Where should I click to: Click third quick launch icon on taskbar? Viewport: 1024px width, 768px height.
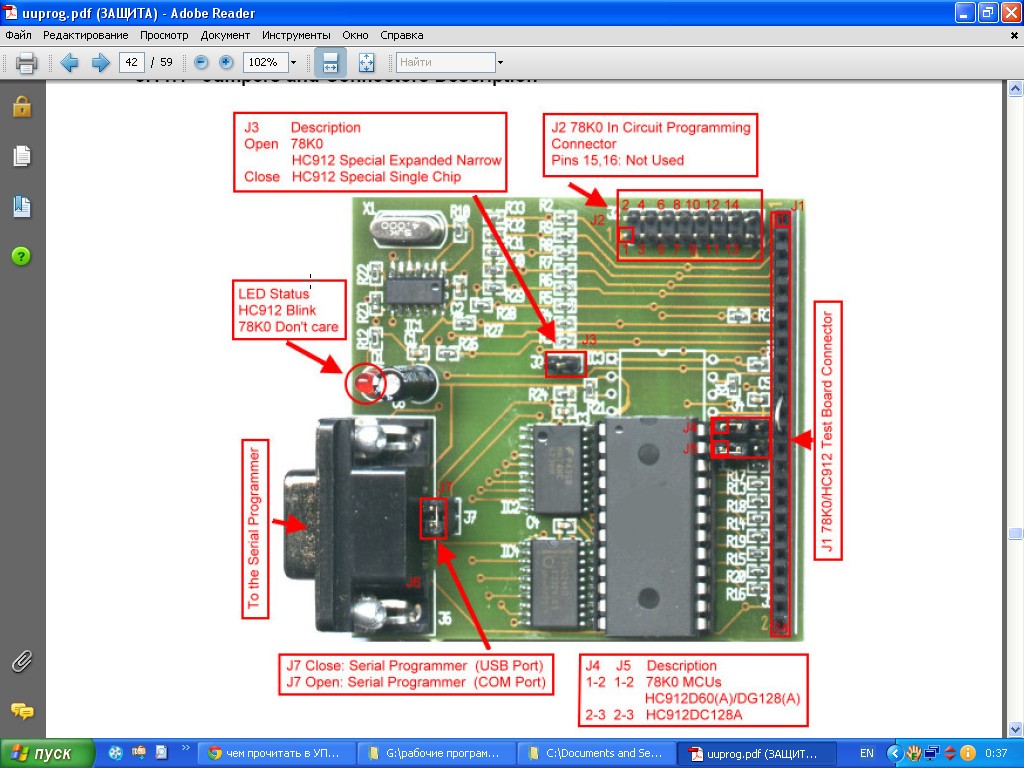coord(161,753)
